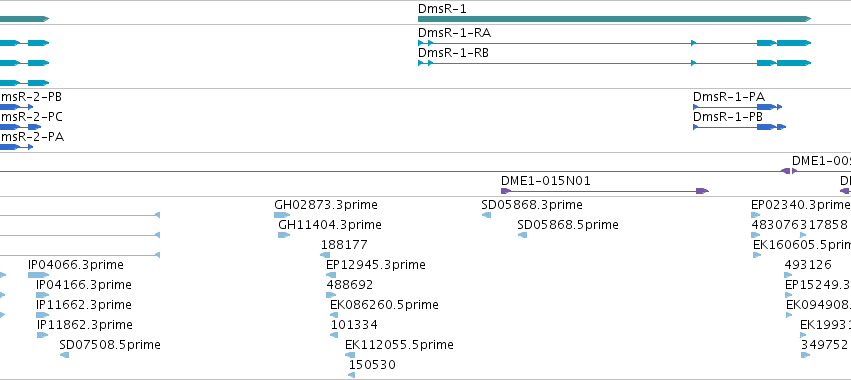Select the 483076317858 feature label
Image resolution: width=851 pixels, height=380 pixels.
tap(799, 225)
